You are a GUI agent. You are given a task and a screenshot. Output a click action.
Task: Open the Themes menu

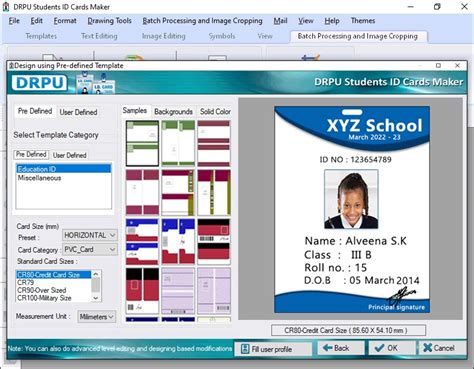363,21
